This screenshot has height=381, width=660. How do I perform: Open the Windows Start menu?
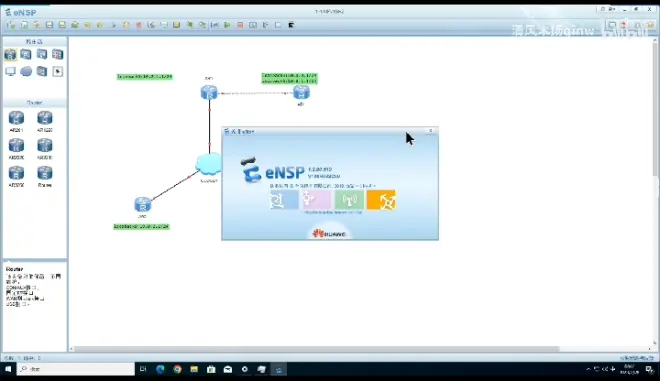[8, 369]
